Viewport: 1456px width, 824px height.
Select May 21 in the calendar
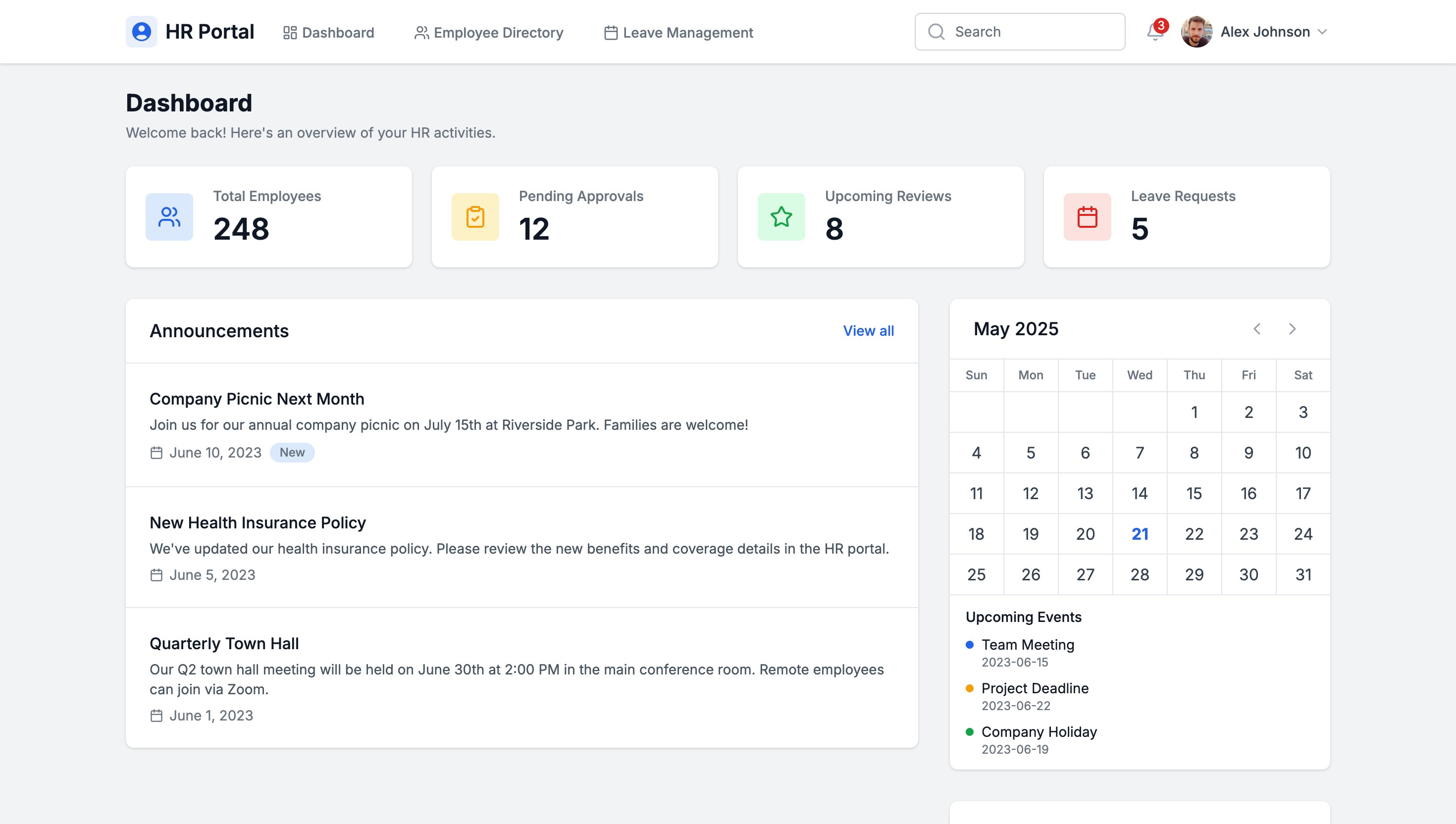click(x=1140, y=534)
